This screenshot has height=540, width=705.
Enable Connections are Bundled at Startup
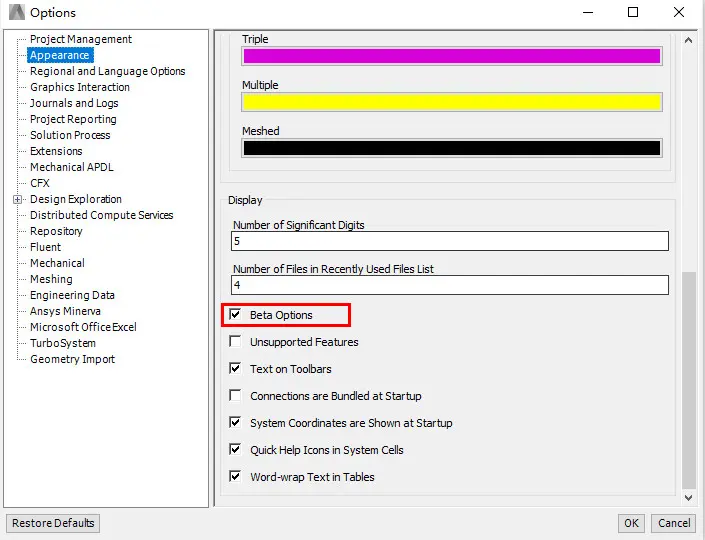point(235,396)
